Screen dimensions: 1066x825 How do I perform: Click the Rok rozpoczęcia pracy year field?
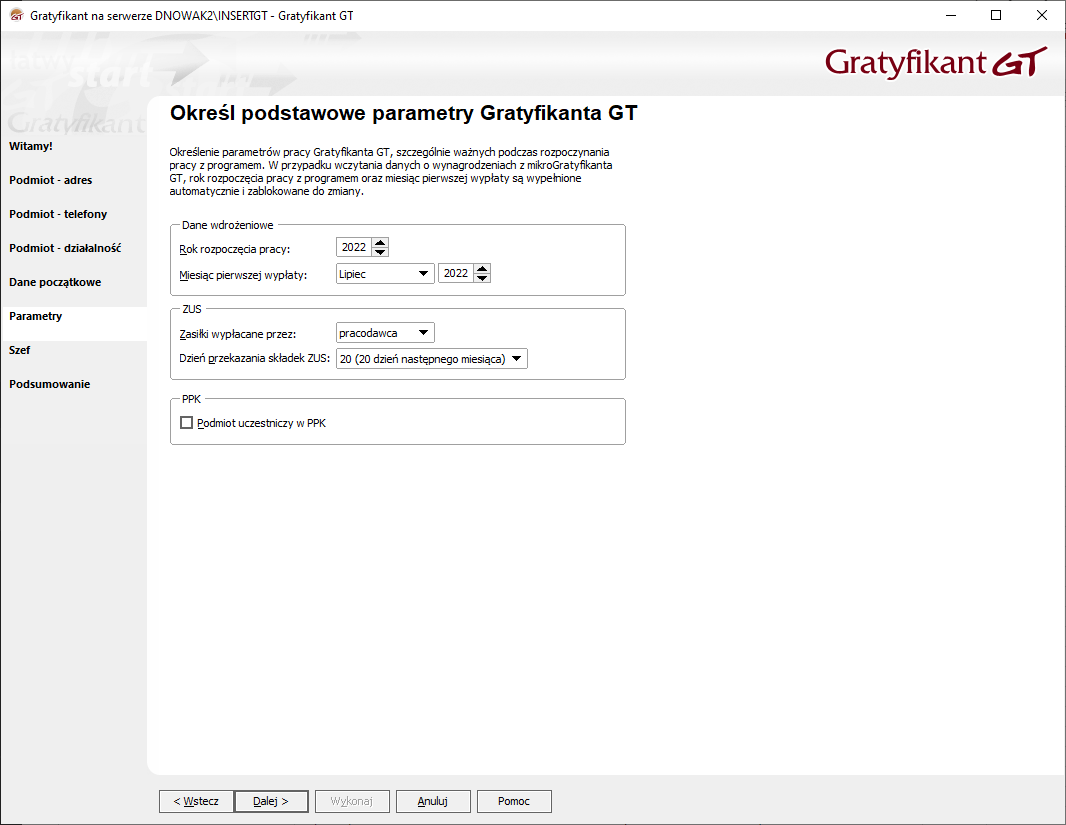pyautogui.click(x=354, y=247)
